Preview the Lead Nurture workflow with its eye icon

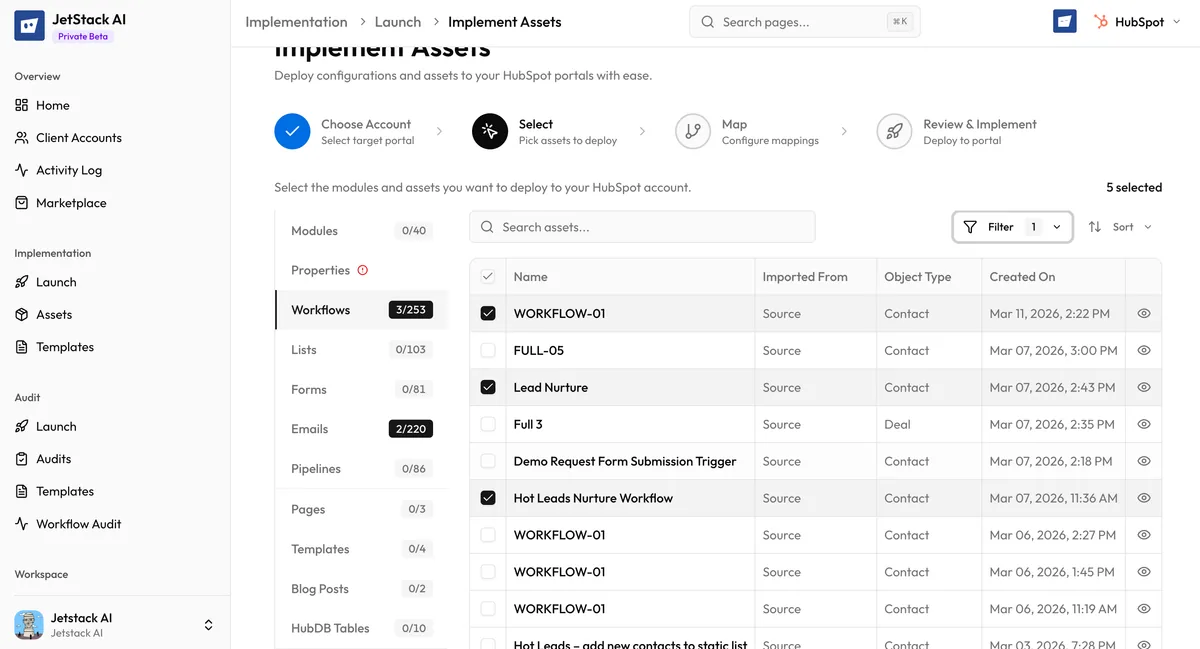[1143, 387]
